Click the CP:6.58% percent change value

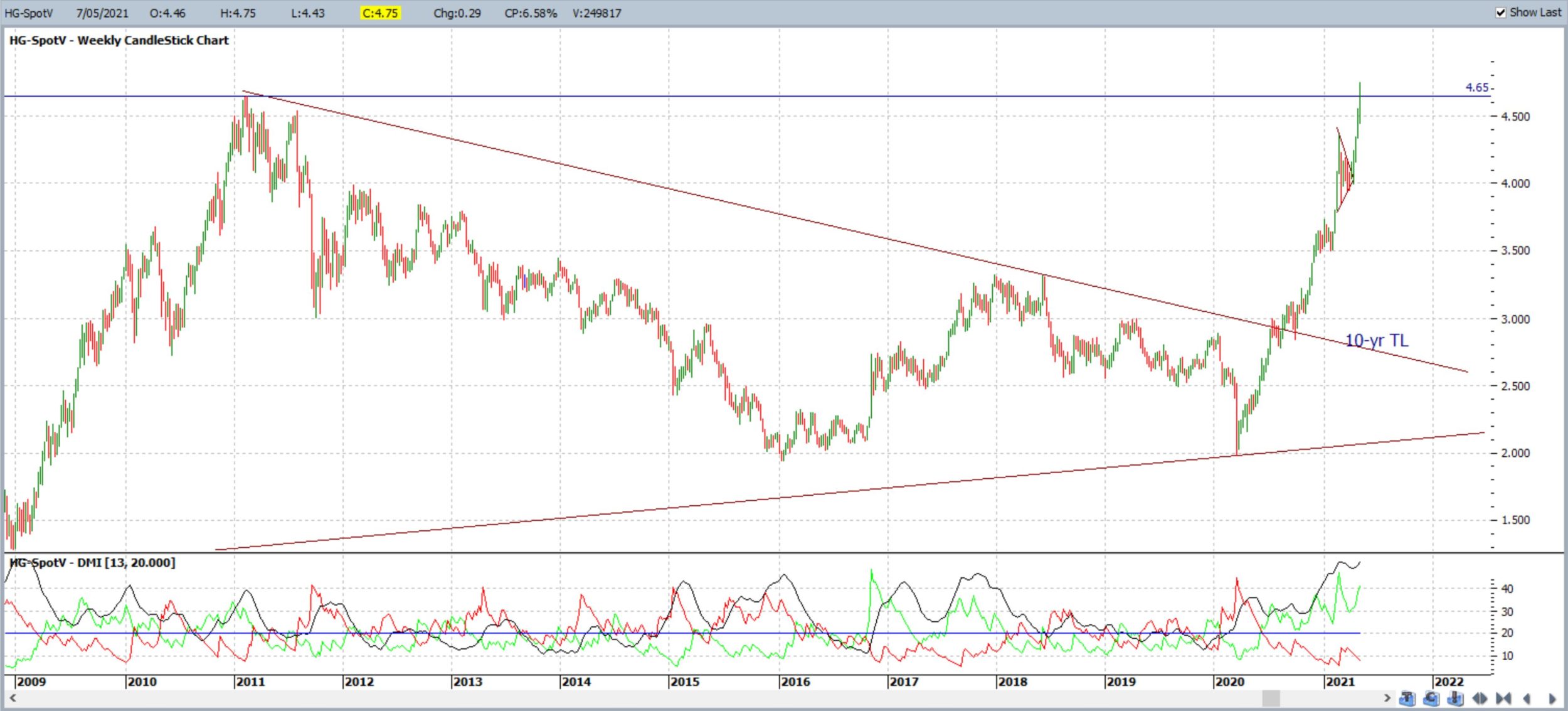click(x=531, y=13)
